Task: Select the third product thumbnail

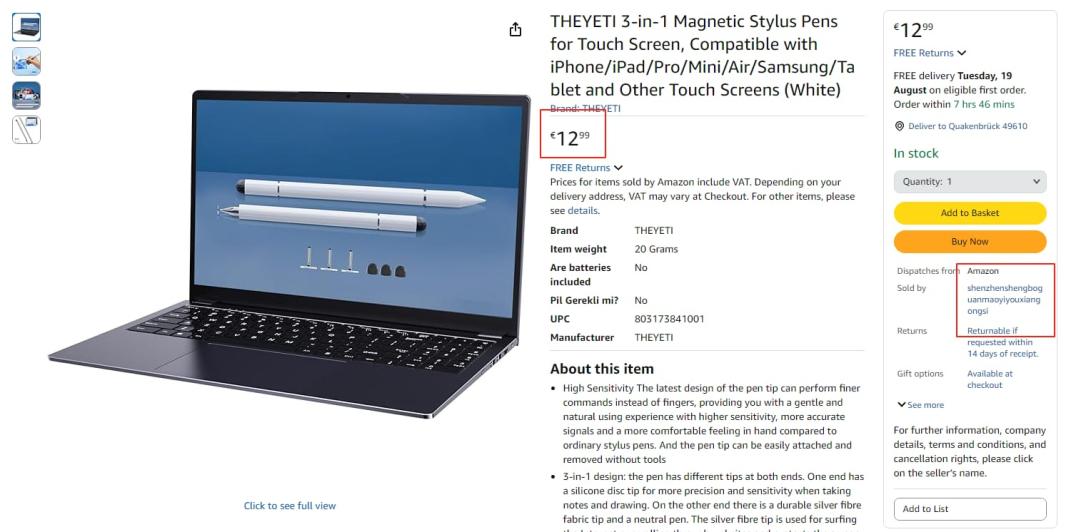Action: (27, 96)
